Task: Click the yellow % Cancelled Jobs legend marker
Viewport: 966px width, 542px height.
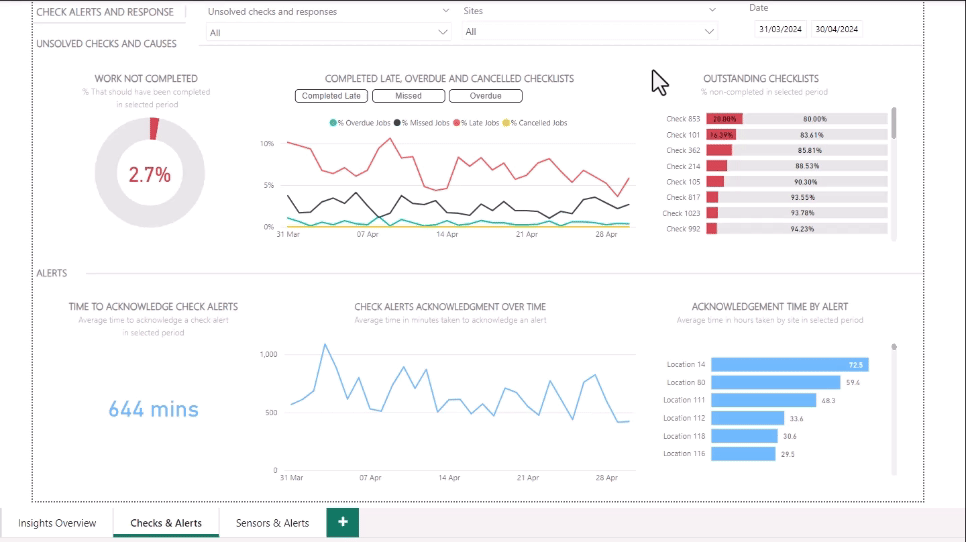Action: tap(506, 123)
